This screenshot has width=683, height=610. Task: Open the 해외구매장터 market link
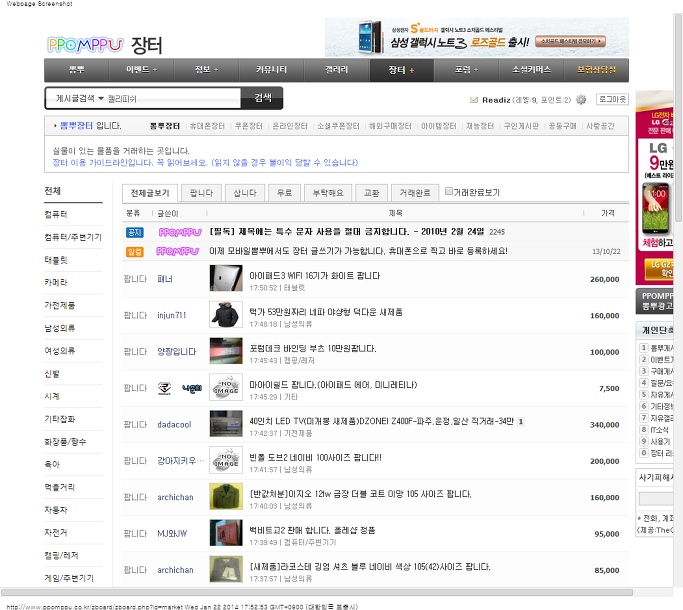(x=390, y=126)
